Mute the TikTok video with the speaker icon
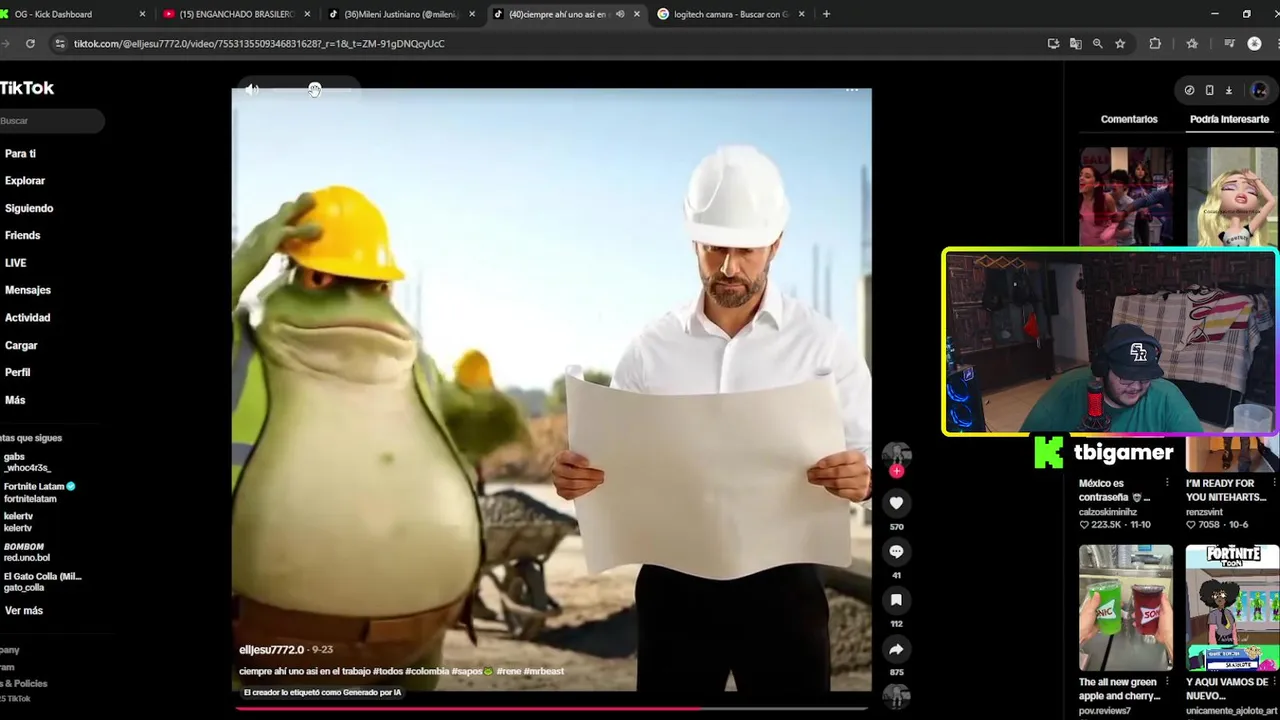This screenshot has height=720, width=1280. pyautogui.click(x=252, y=90)
